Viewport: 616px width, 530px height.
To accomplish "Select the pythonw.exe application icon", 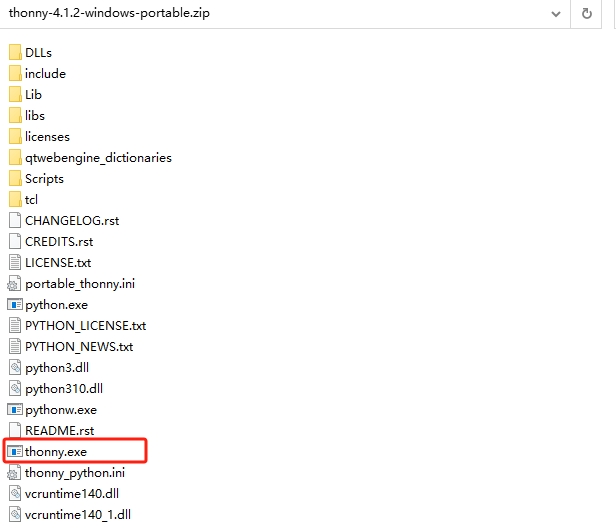I will [15, 410].
